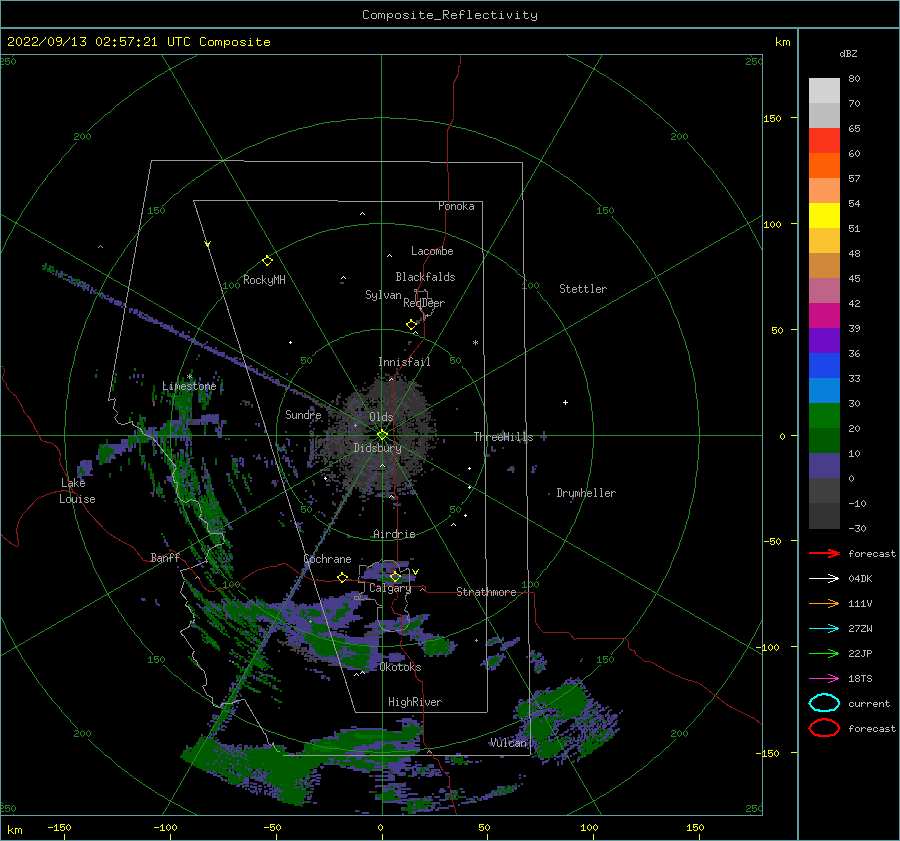
Task: Click the Ponoka city label
Action: (x=456, y=206)
